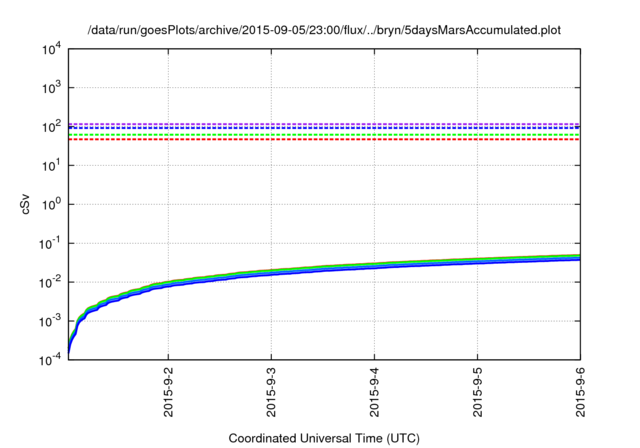Click the 2015-9-2 date label
The image size is (640, 448).
(x=168, y=392)
